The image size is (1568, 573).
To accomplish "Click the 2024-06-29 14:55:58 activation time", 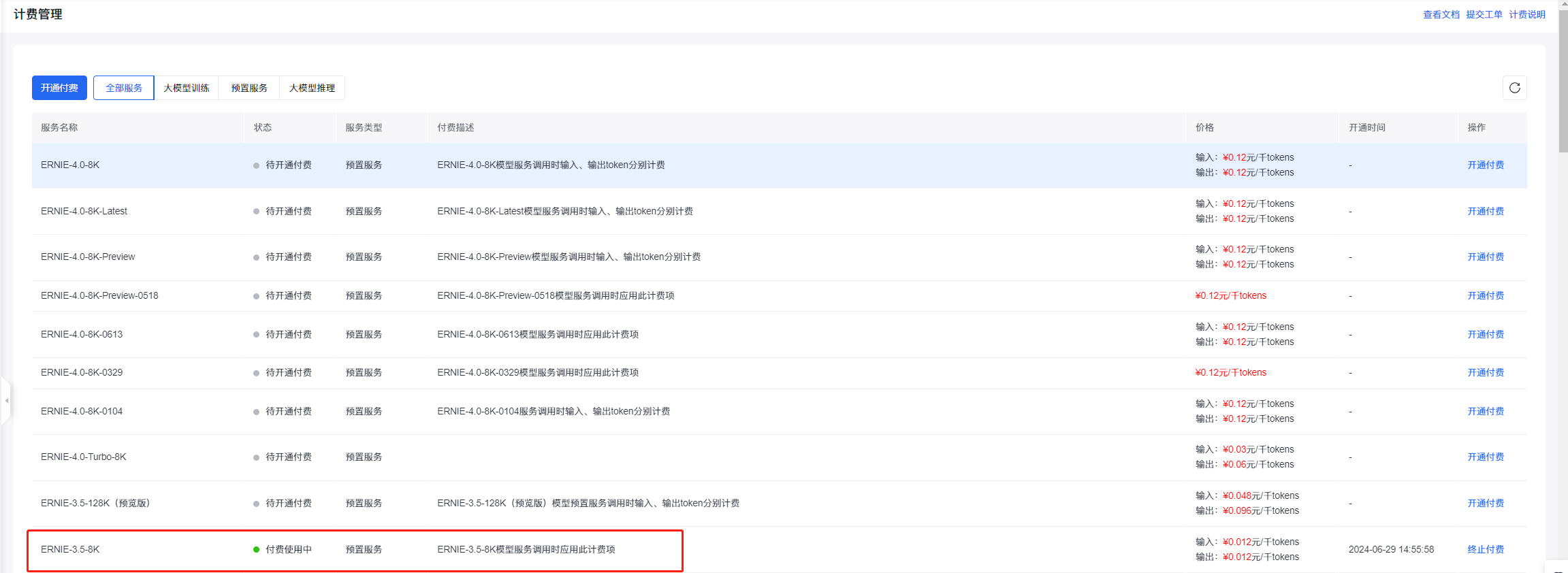I will coord(1391,550).
